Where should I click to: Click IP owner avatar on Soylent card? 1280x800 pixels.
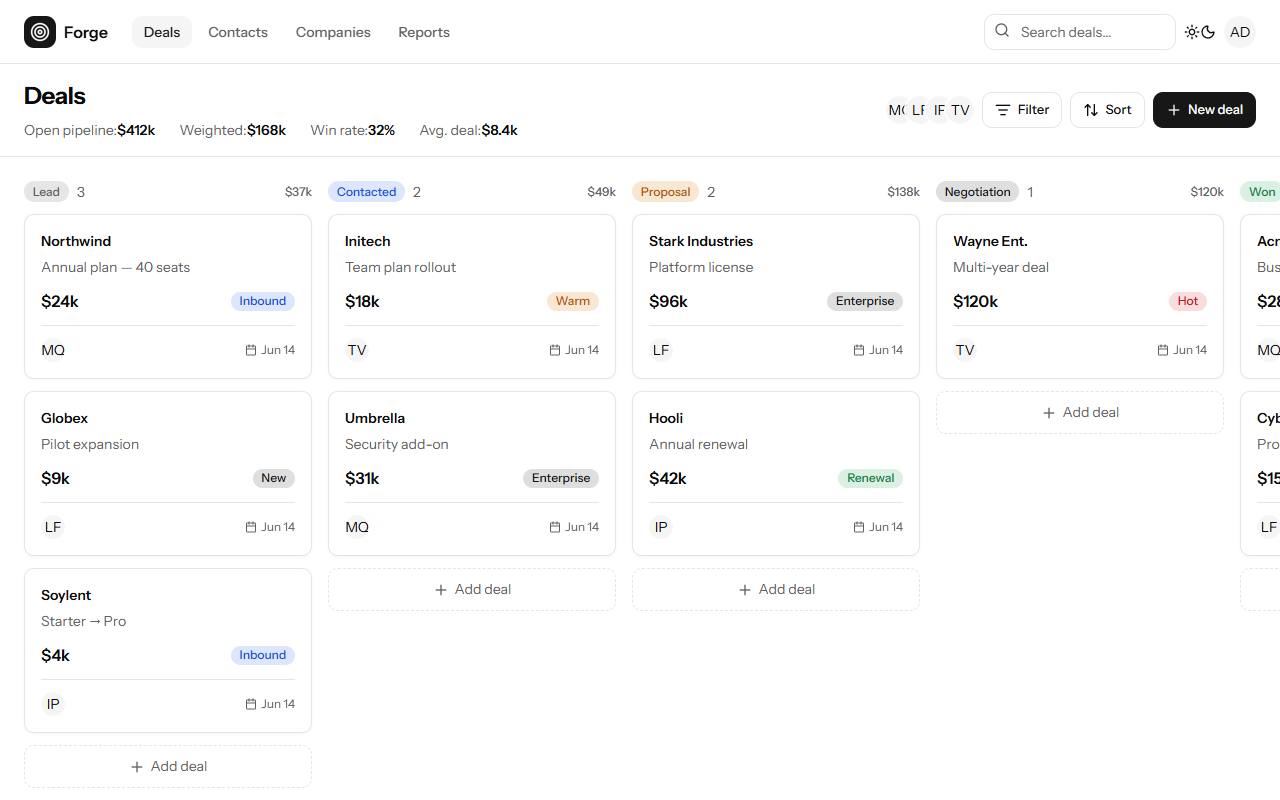coord(53,704)
